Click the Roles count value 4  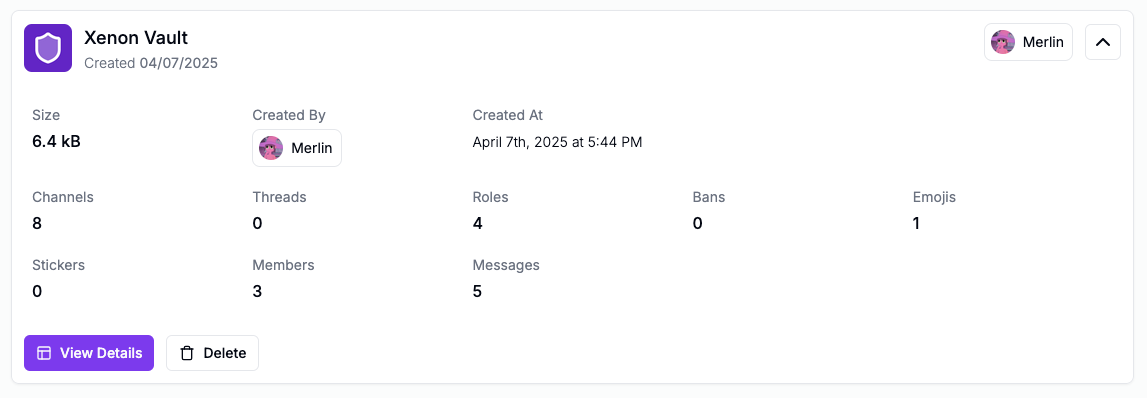[x=478, y=223]
